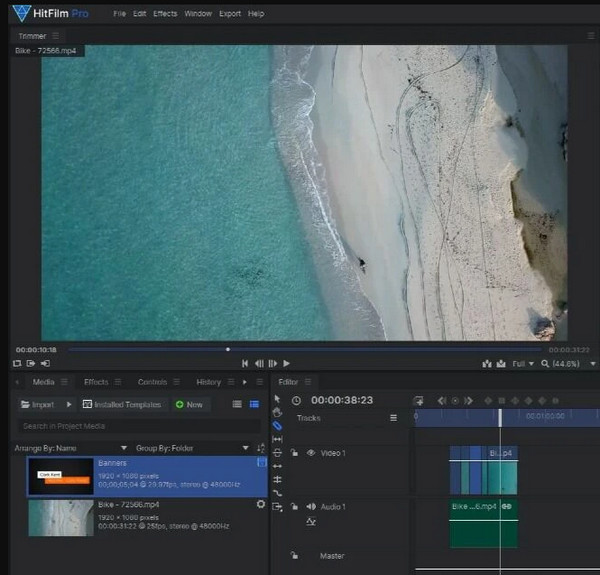Switch to the History tab
Image resolution: width=600 pixels, height=575 pixels.
[x=208, y=382]
